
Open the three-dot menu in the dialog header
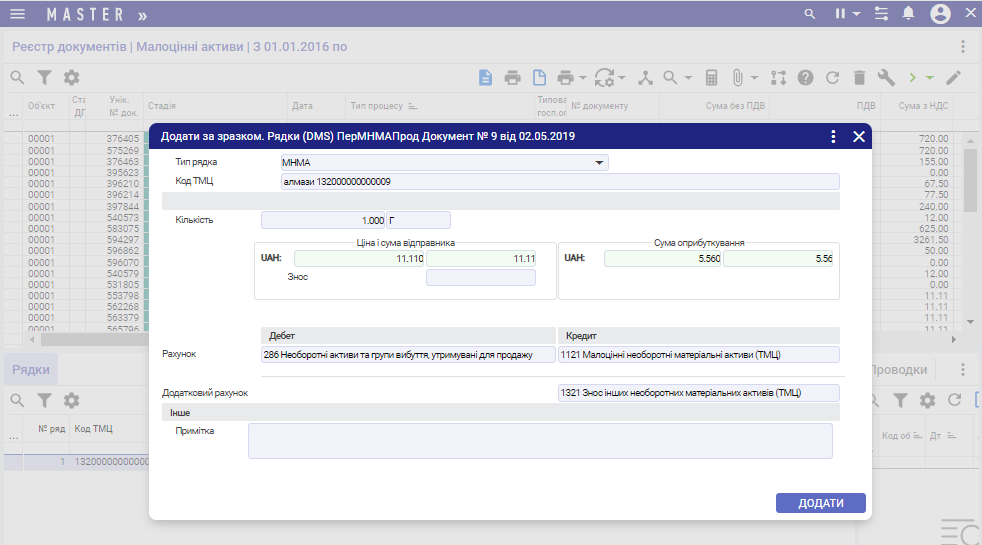coord(833,137)
